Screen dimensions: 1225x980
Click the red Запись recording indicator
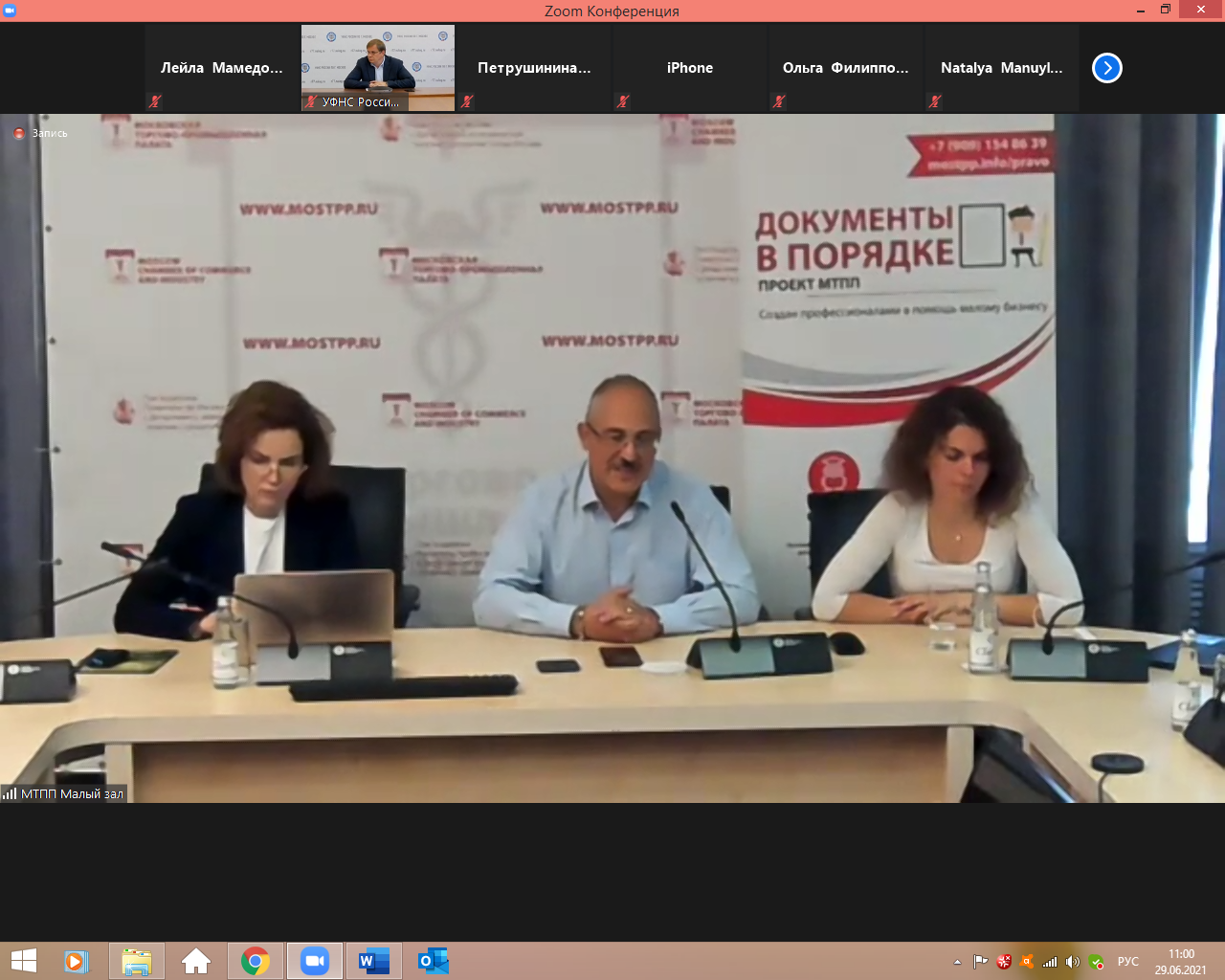(19, 134)
